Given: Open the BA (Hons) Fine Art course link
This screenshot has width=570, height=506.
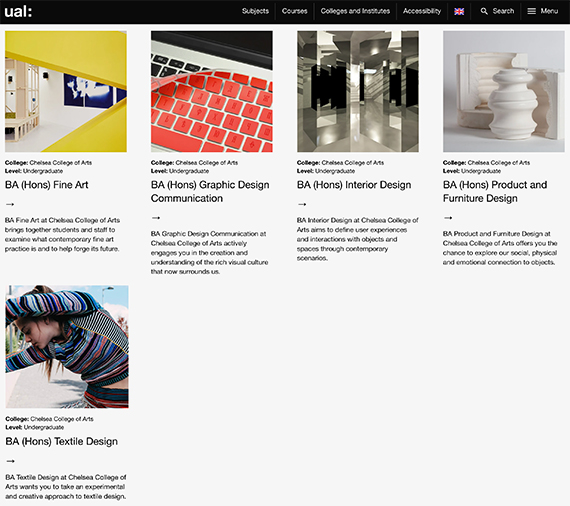Looking at the screenshot, I should (x=47, y=185).
